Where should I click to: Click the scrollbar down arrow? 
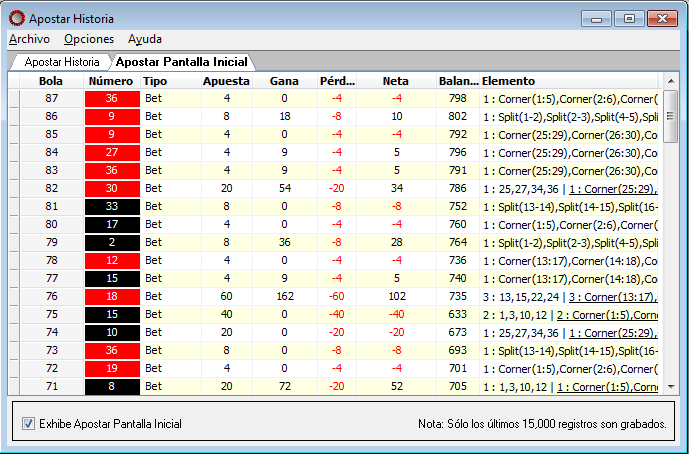click(x=671, y=387)
